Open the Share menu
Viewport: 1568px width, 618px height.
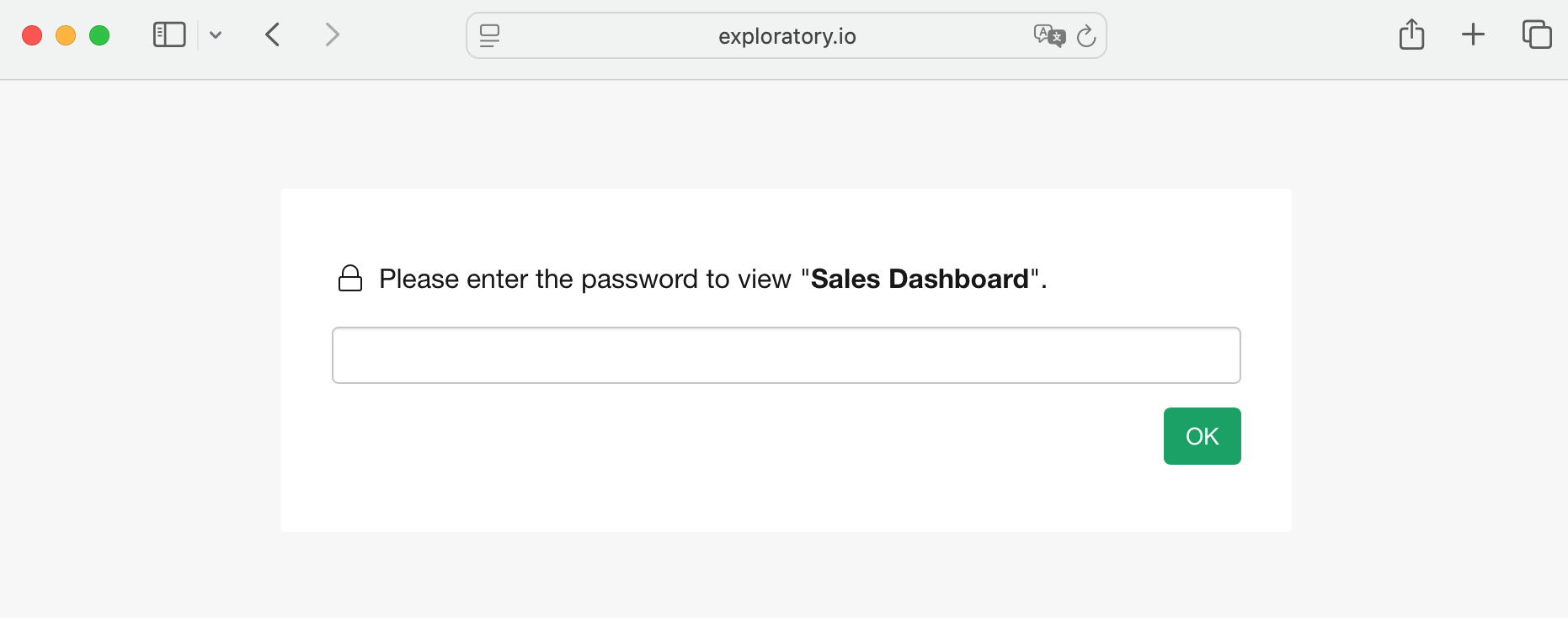point(1411,35)
